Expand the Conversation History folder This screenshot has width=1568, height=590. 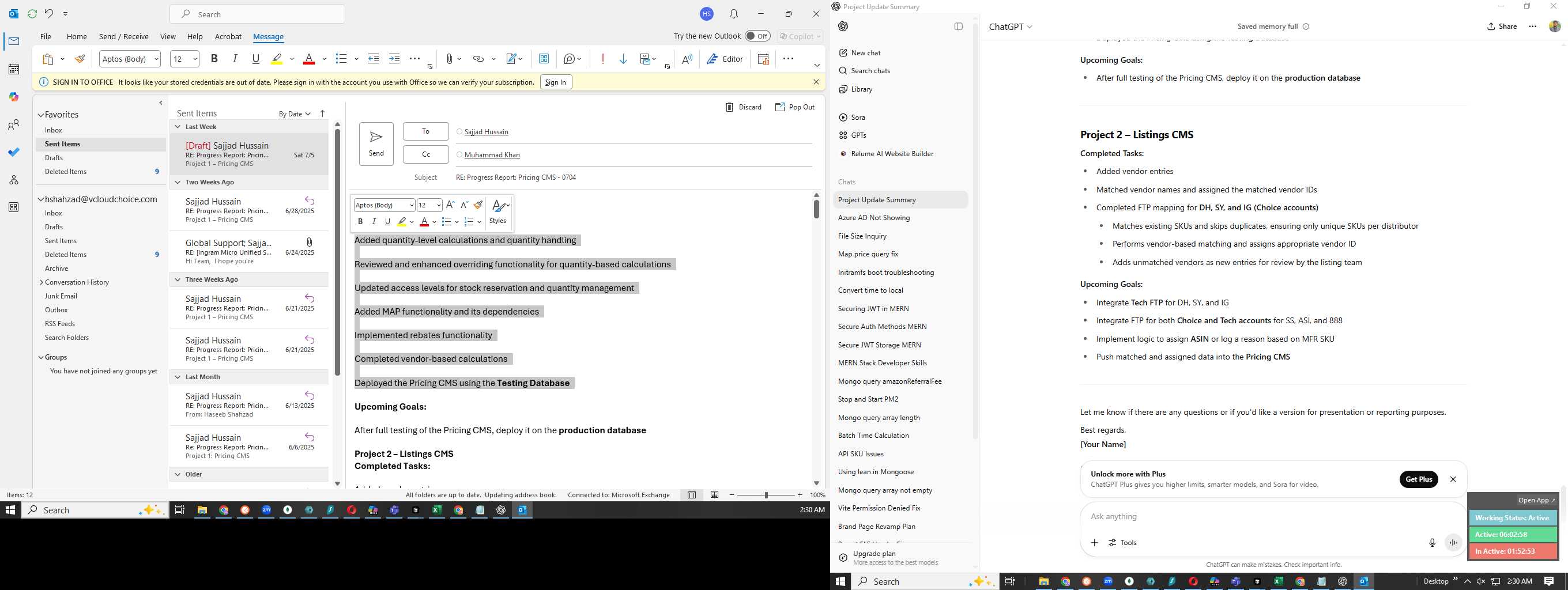(x=41, y=282)
